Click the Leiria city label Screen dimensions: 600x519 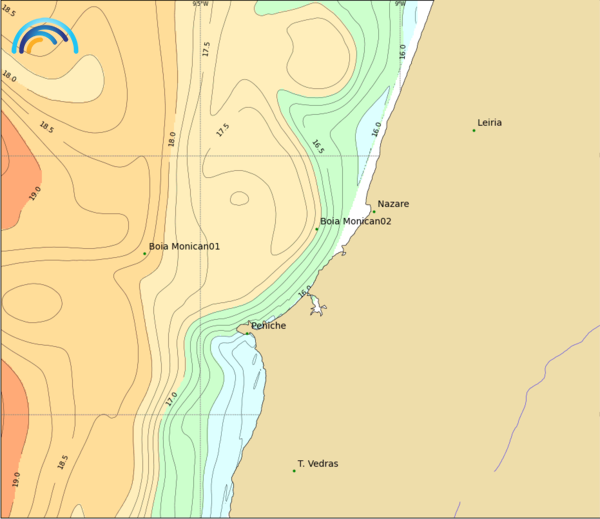coord(490,123)
